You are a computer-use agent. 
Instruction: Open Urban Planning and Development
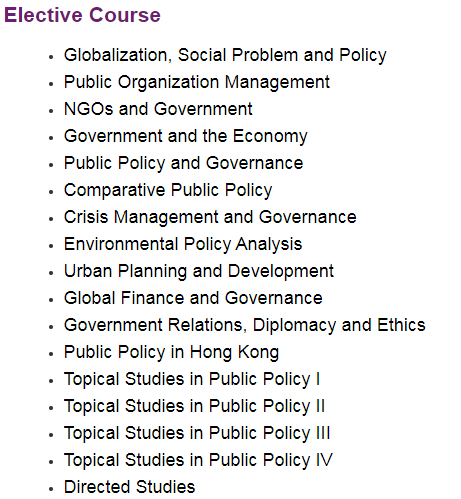(199, 271)
